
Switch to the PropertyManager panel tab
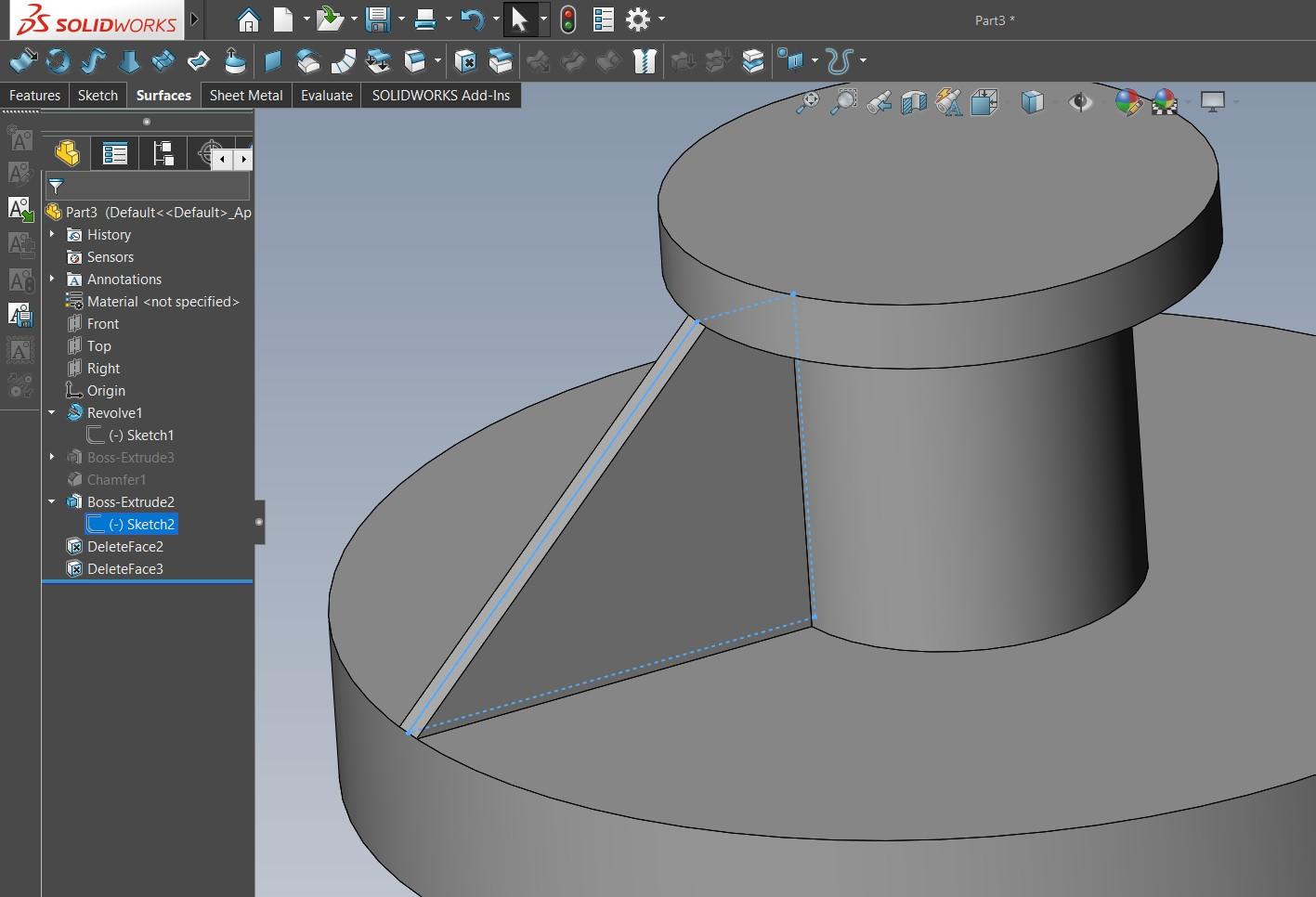(115, 153)
